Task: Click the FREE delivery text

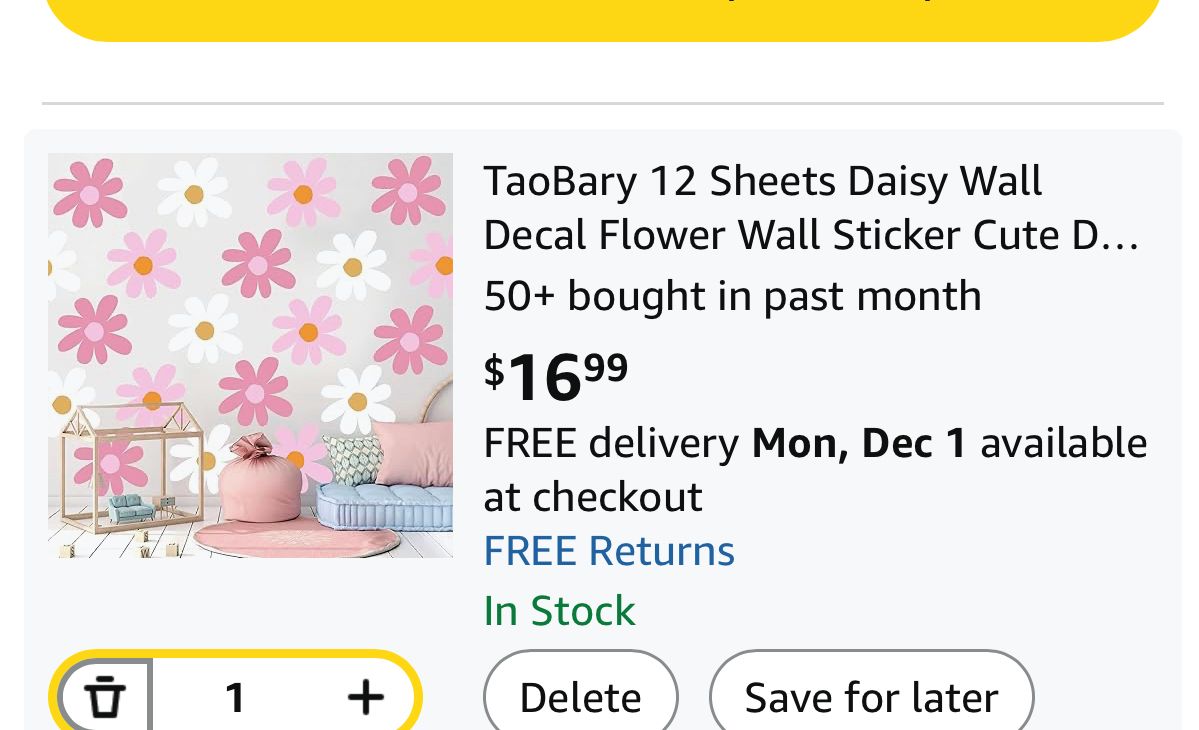Action: (611, 442)
